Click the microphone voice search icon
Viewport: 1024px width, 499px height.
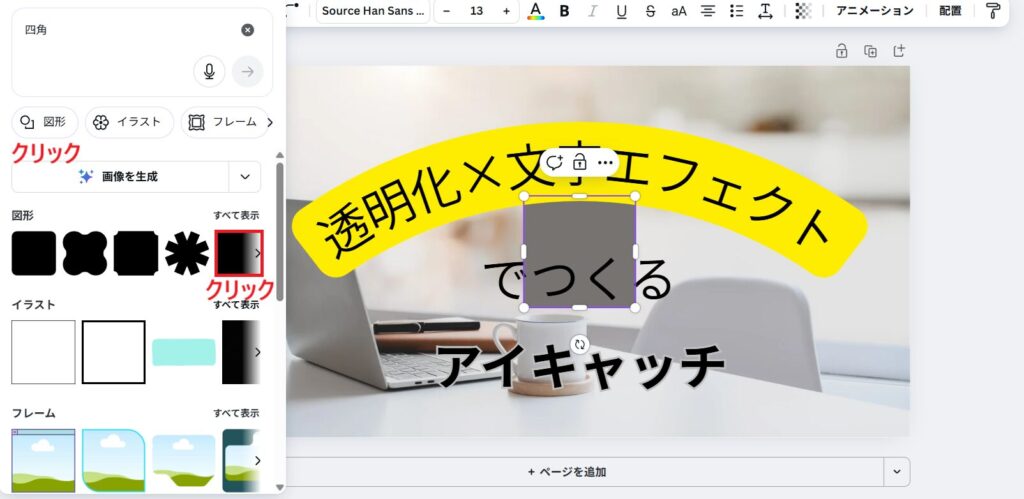tap(209, 71)
